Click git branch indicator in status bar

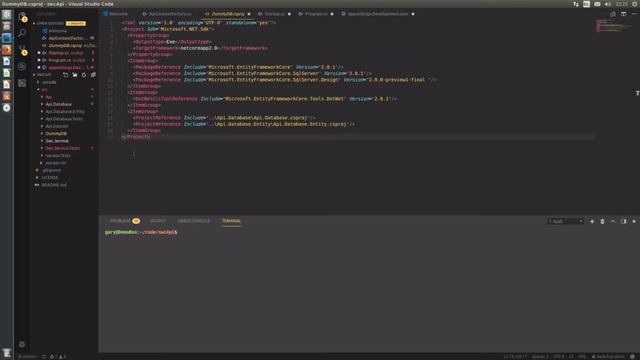tap(28, 357)
